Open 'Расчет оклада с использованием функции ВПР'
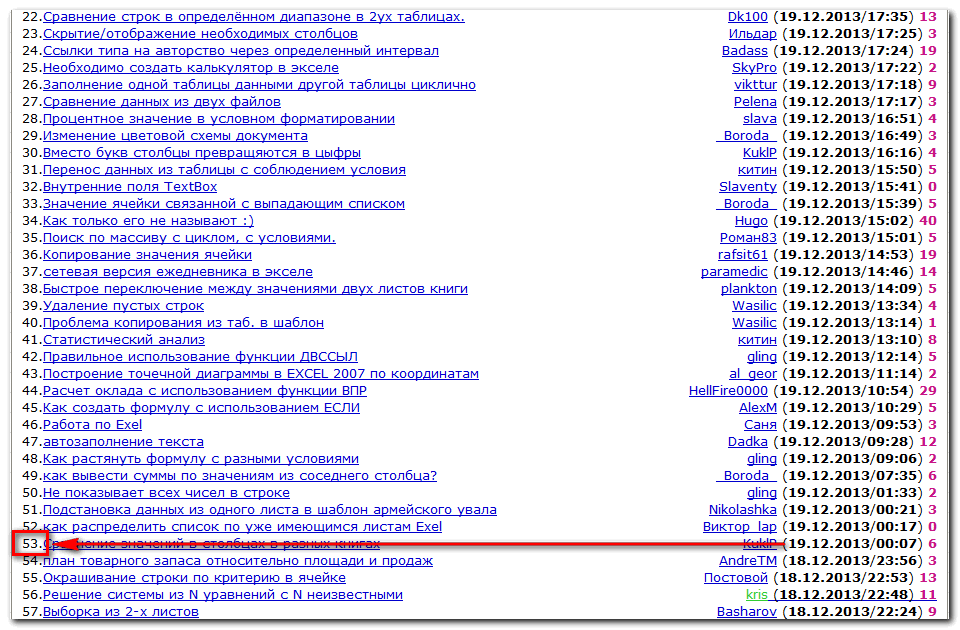 click(x=204, y=391)
